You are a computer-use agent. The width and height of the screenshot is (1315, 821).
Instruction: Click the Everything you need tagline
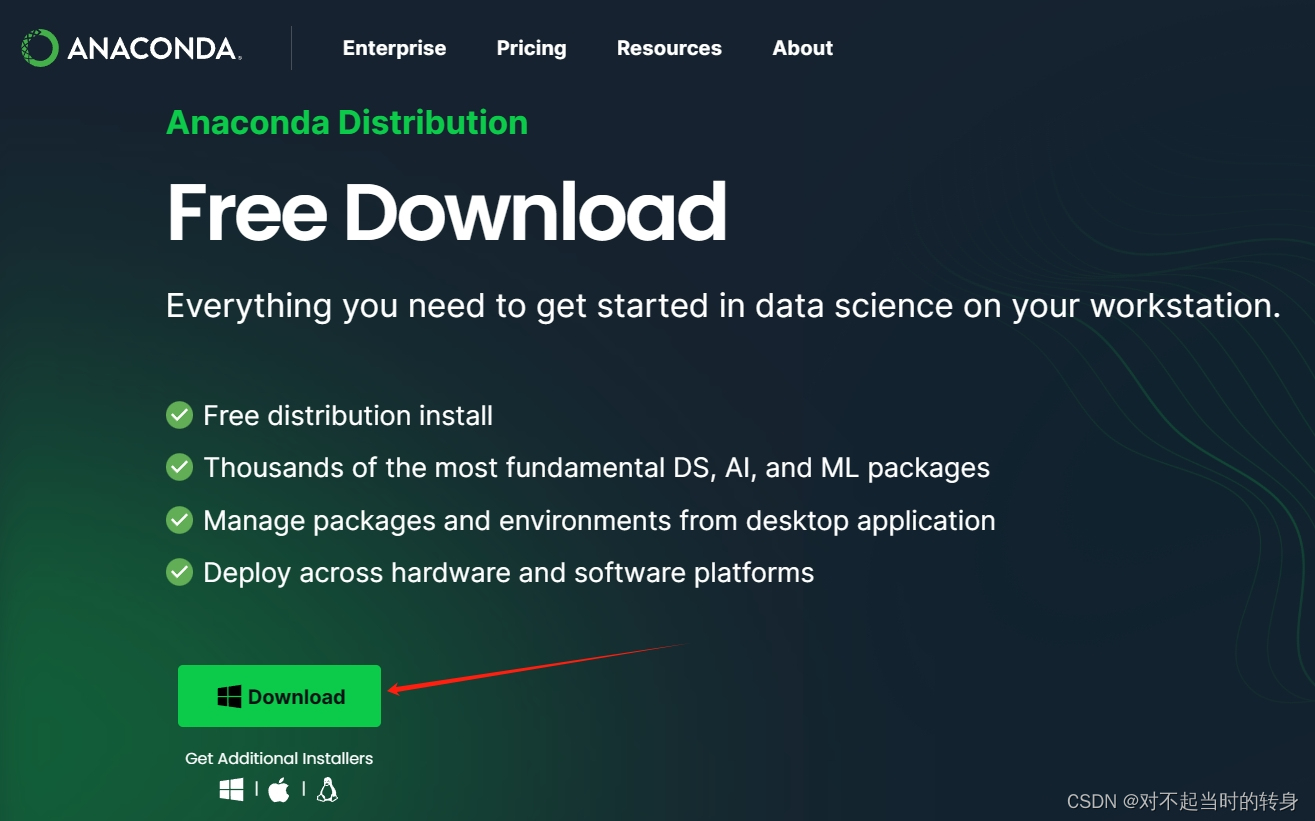723,306
